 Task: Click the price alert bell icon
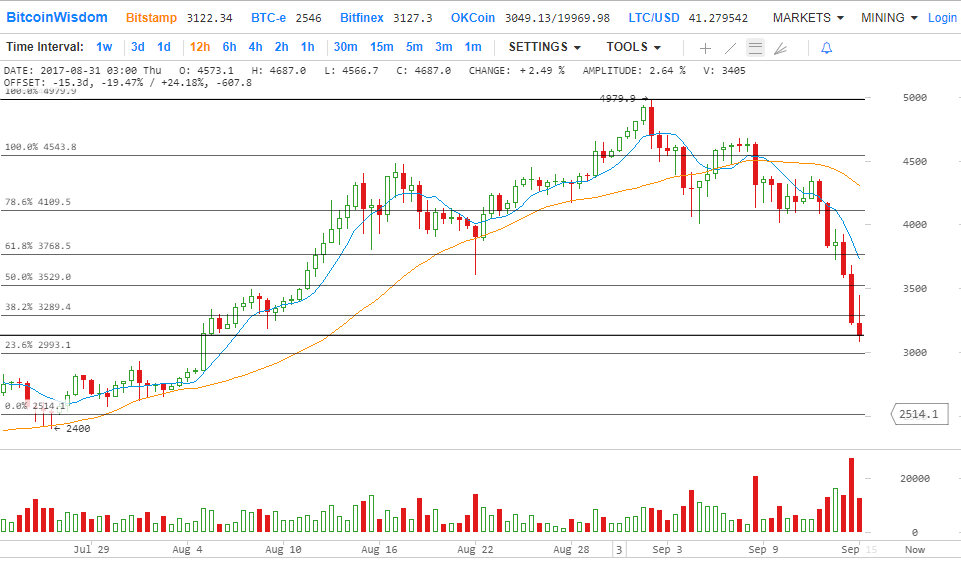click(x=825, y=48)
